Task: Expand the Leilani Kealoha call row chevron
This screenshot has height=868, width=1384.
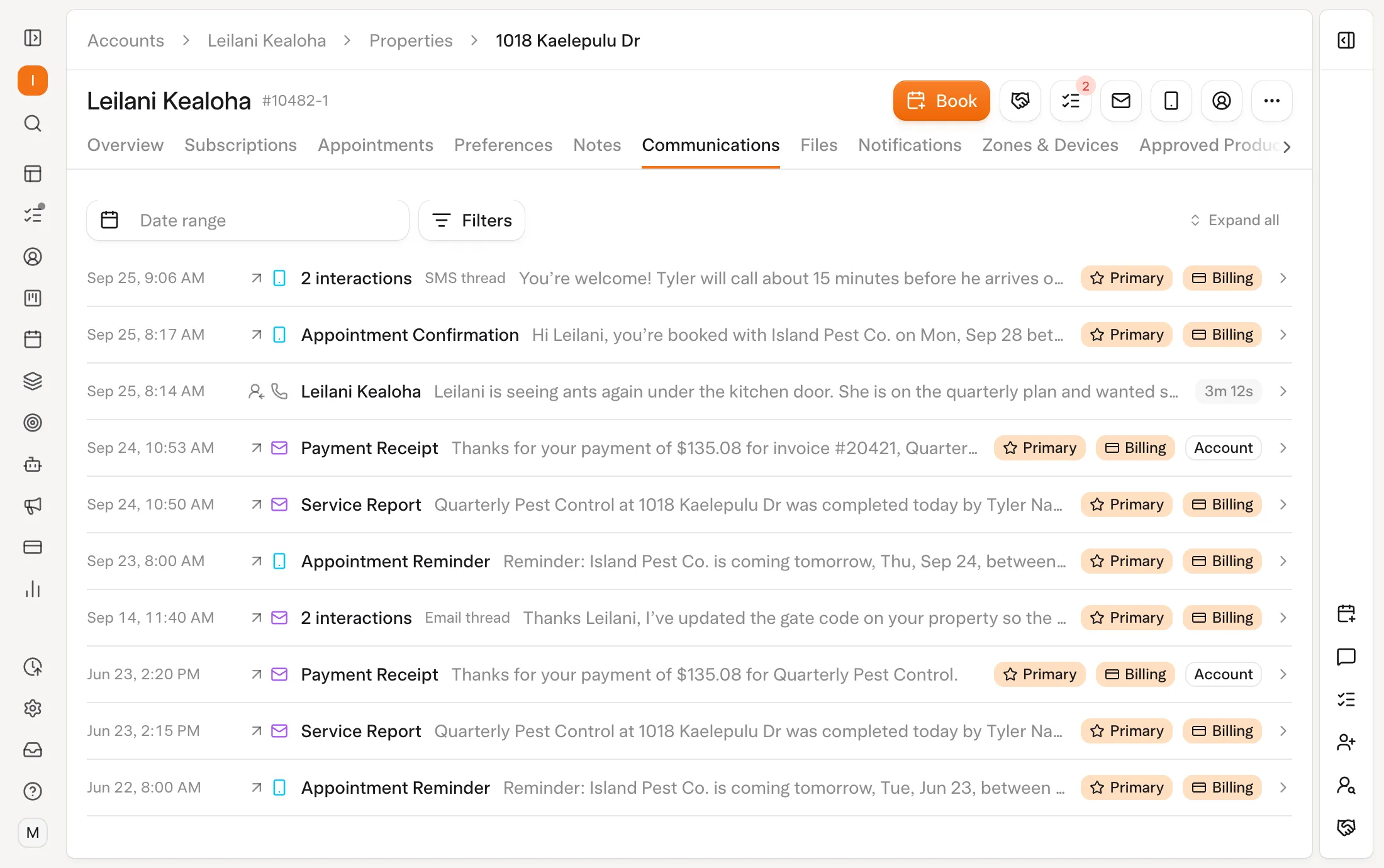Action: click(x=1283, y=391)
